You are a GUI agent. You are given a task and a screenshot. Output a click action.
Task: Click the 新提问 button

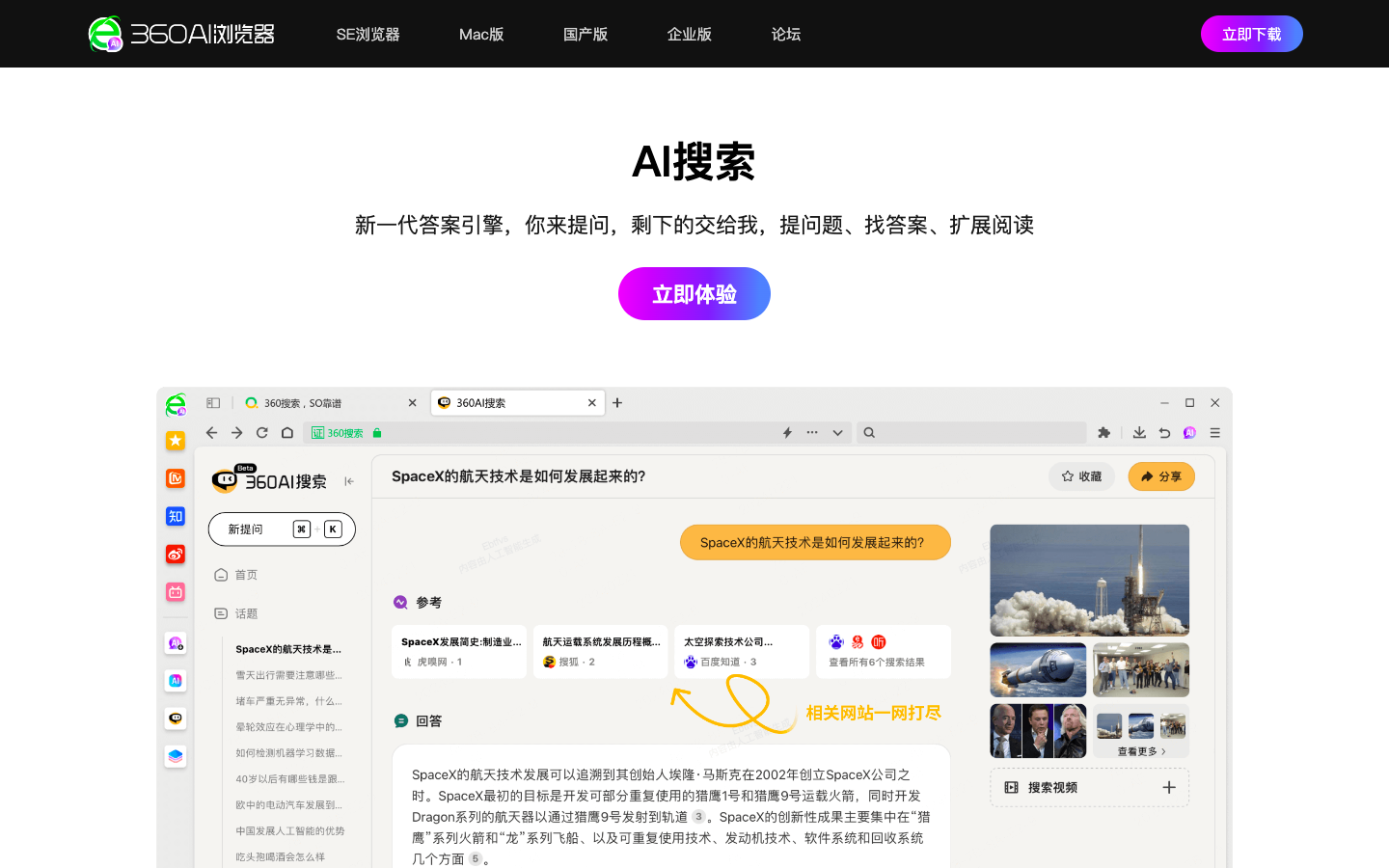coord(282,529)
